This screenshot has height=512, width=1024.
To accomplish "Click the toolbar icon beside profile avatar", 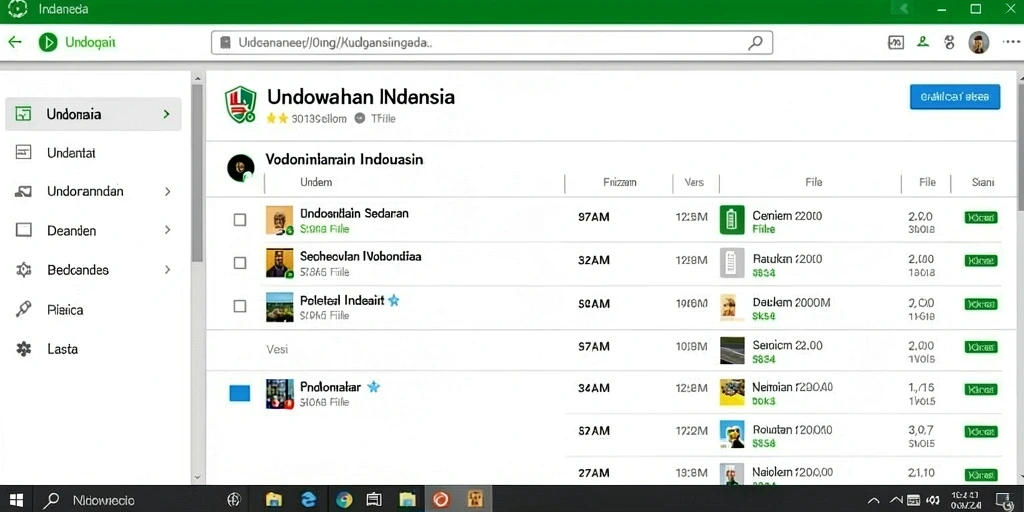I will pyautogui.click(x=950, y=42).
